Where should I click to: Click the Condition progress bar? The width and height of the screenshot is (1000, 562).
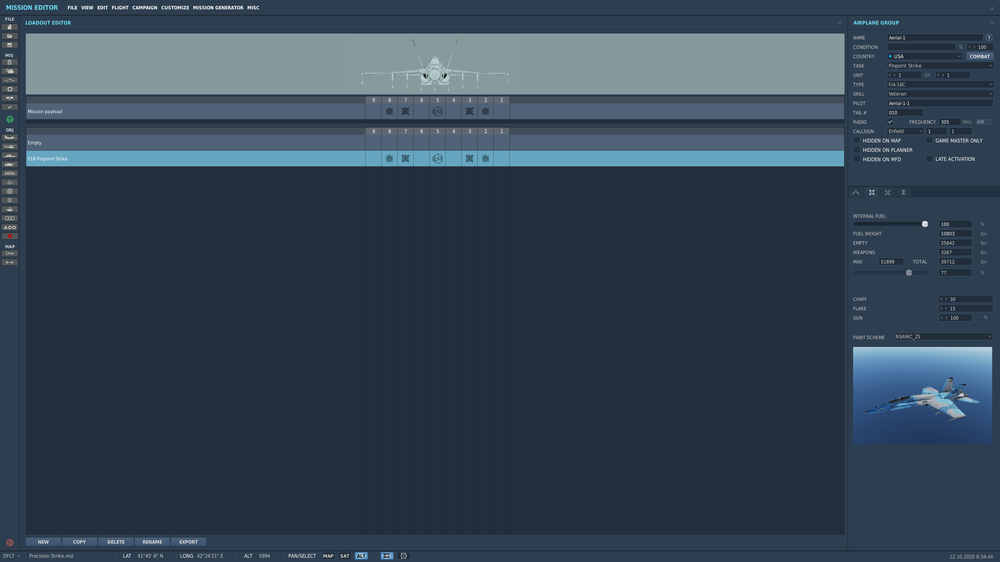[x=921, y=47]
